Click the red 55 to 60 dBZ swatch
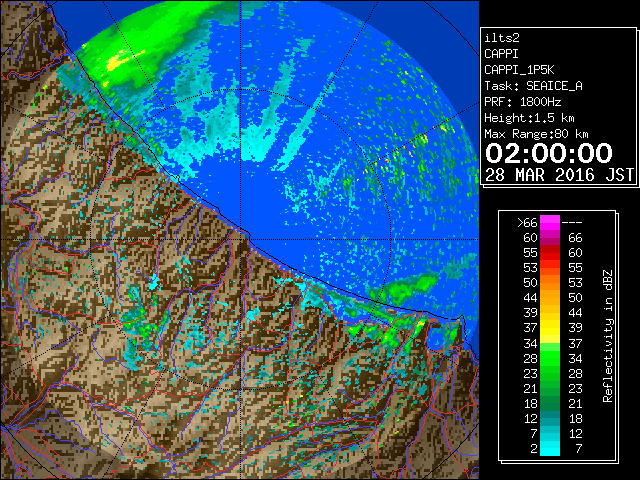640x480 pixels. 550,253
